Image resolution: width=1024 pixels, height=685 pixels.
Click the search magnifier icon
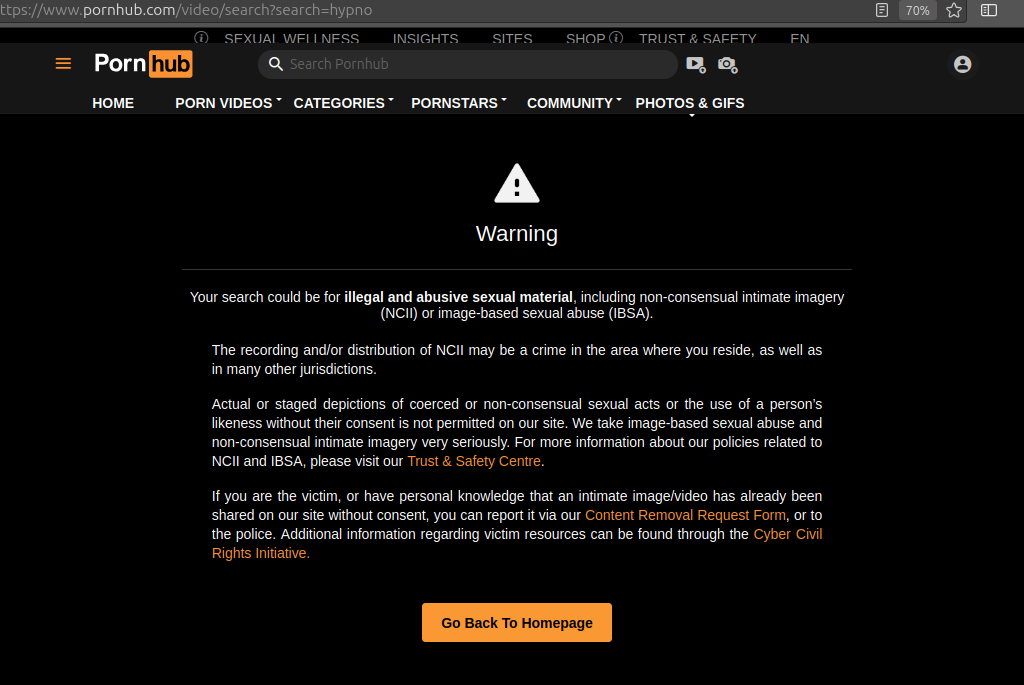(276, 64)
